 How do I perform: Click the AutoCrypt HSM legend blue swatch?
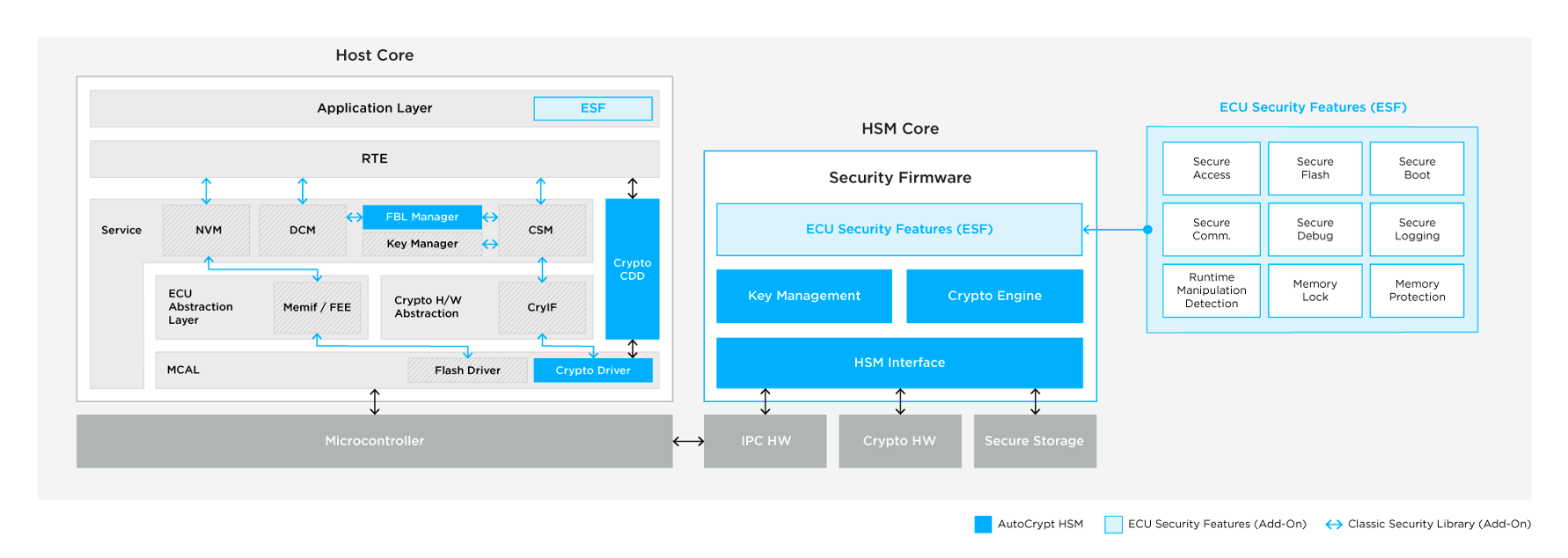pos(983,525)
